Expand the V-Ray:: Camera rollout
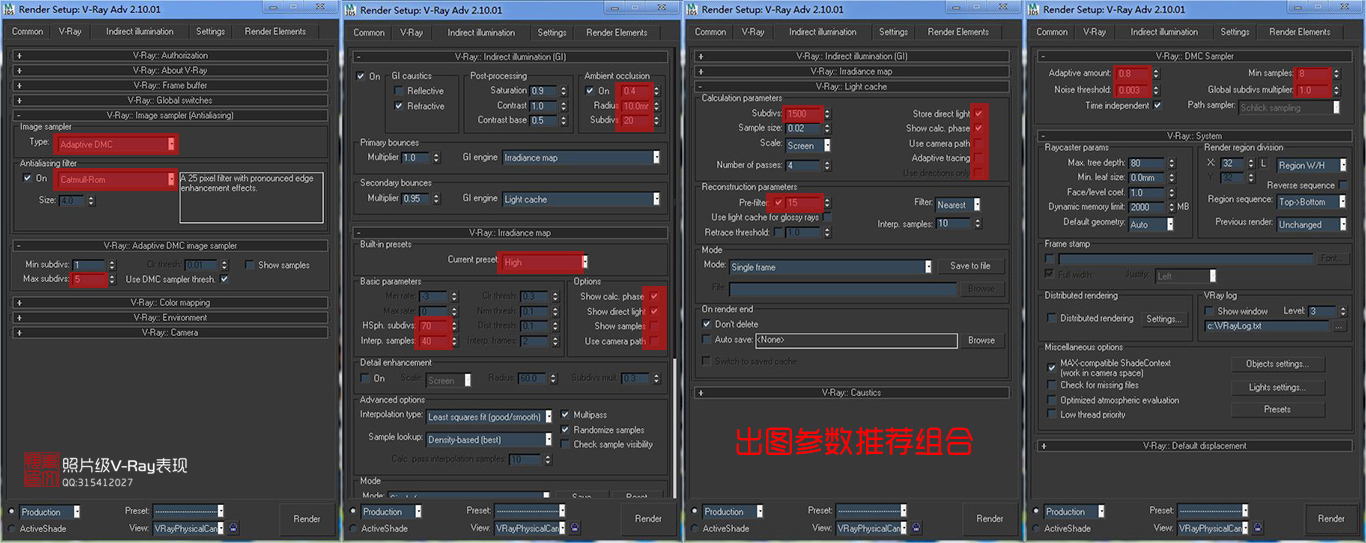 point(170,332)
